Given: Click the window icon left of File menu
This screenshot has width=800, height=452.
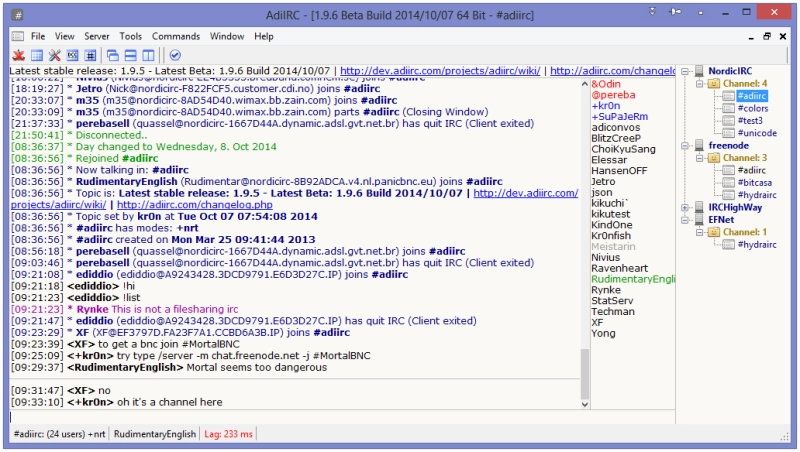Looking at the screenshot, I should [18, 36].
